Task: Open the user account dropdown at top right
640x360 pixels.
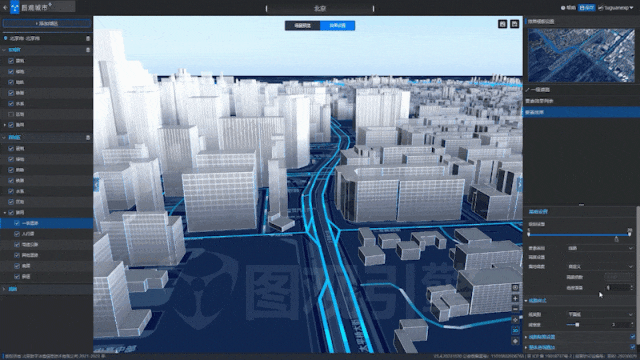Action: (616, 8)
